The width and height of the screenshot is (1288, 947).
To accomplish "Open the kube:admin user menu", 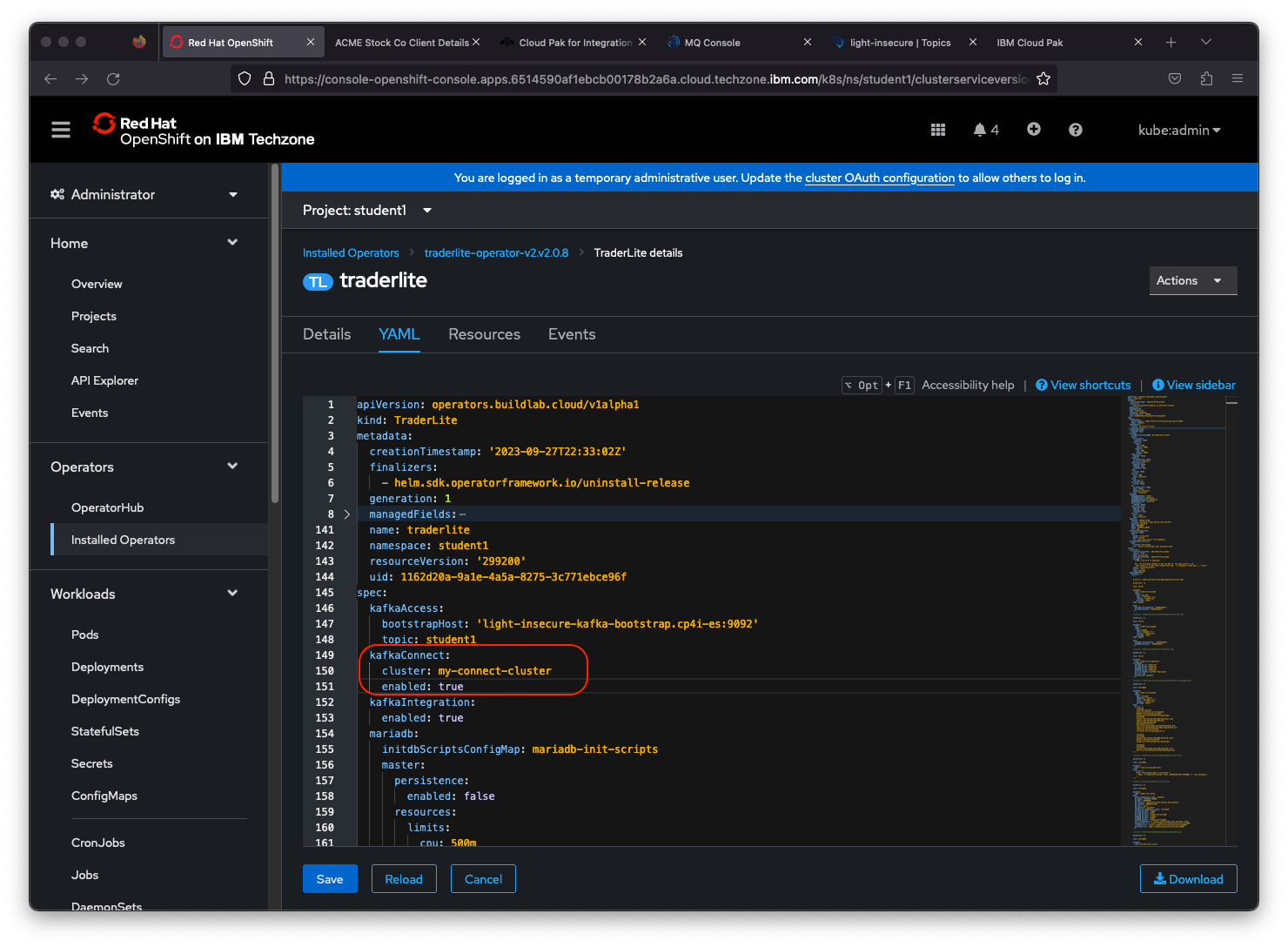I will tap(1178, 129).
